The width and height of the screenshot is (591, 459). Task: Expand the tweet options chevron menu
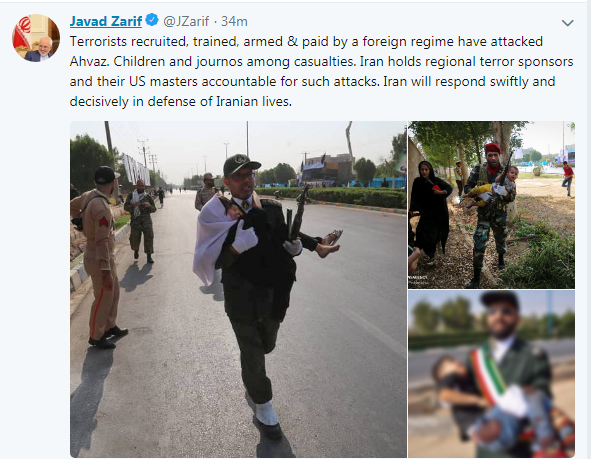tap(568, 23)
